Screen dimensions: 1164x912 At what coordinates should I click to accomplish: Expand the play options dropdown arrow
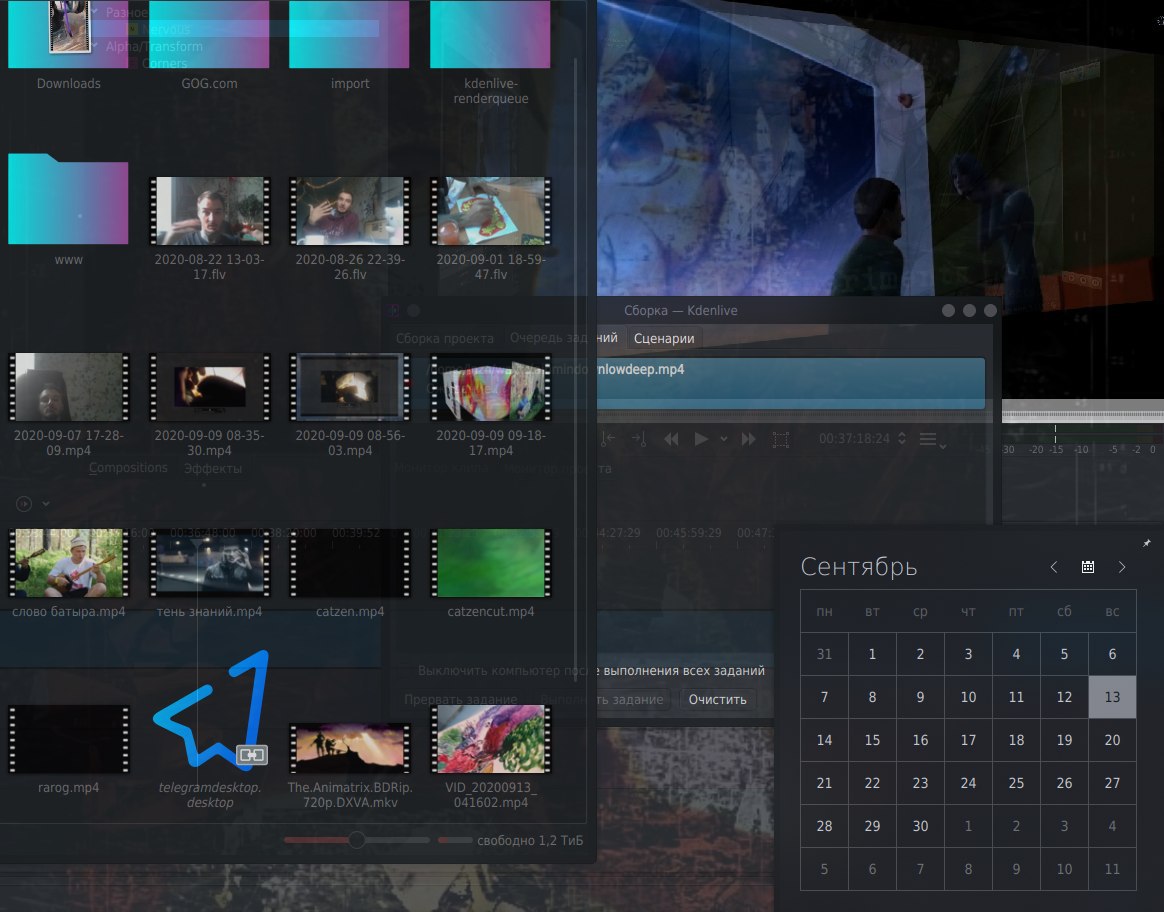723,439
